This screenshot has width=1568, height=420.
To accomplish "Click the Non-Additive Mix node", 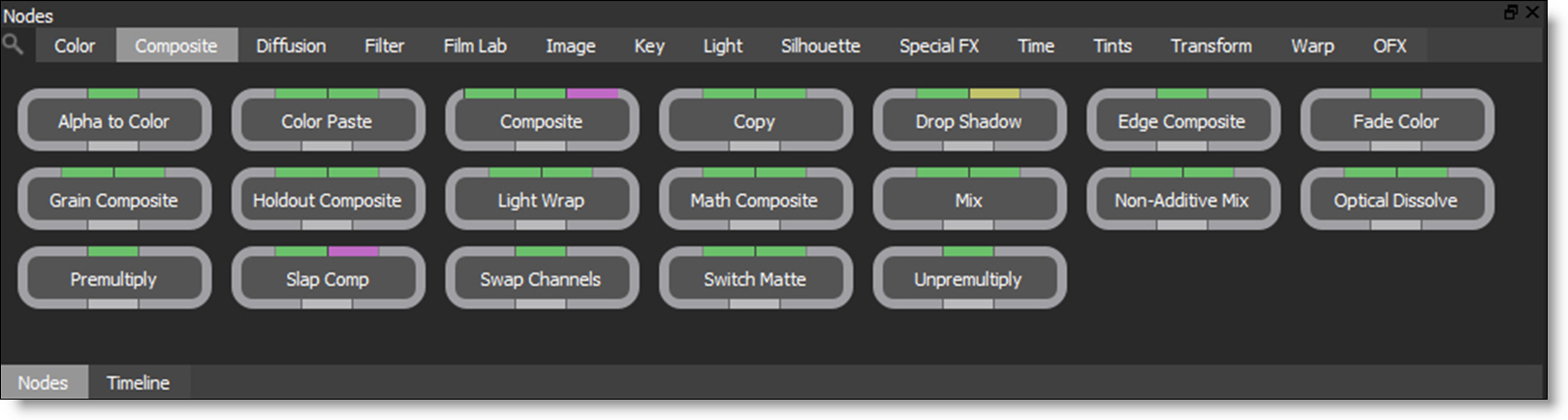I will pos(1181,200).
